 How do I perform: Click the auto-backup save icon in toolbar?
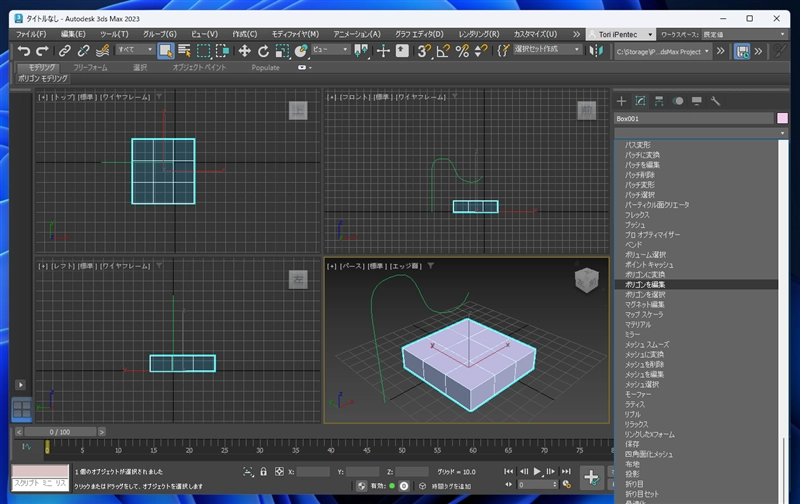(742, 51)
